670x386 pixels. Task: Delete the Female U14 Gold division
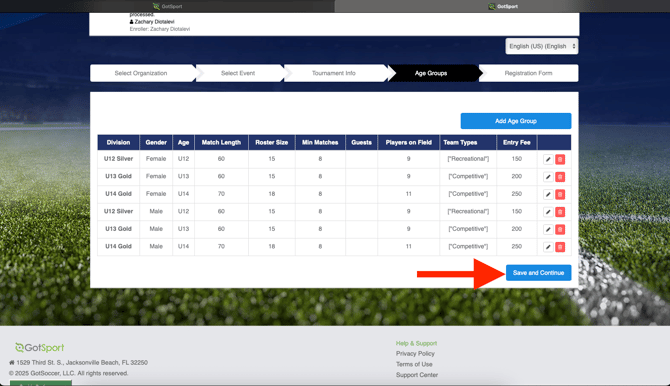click(x=560, y=194)
